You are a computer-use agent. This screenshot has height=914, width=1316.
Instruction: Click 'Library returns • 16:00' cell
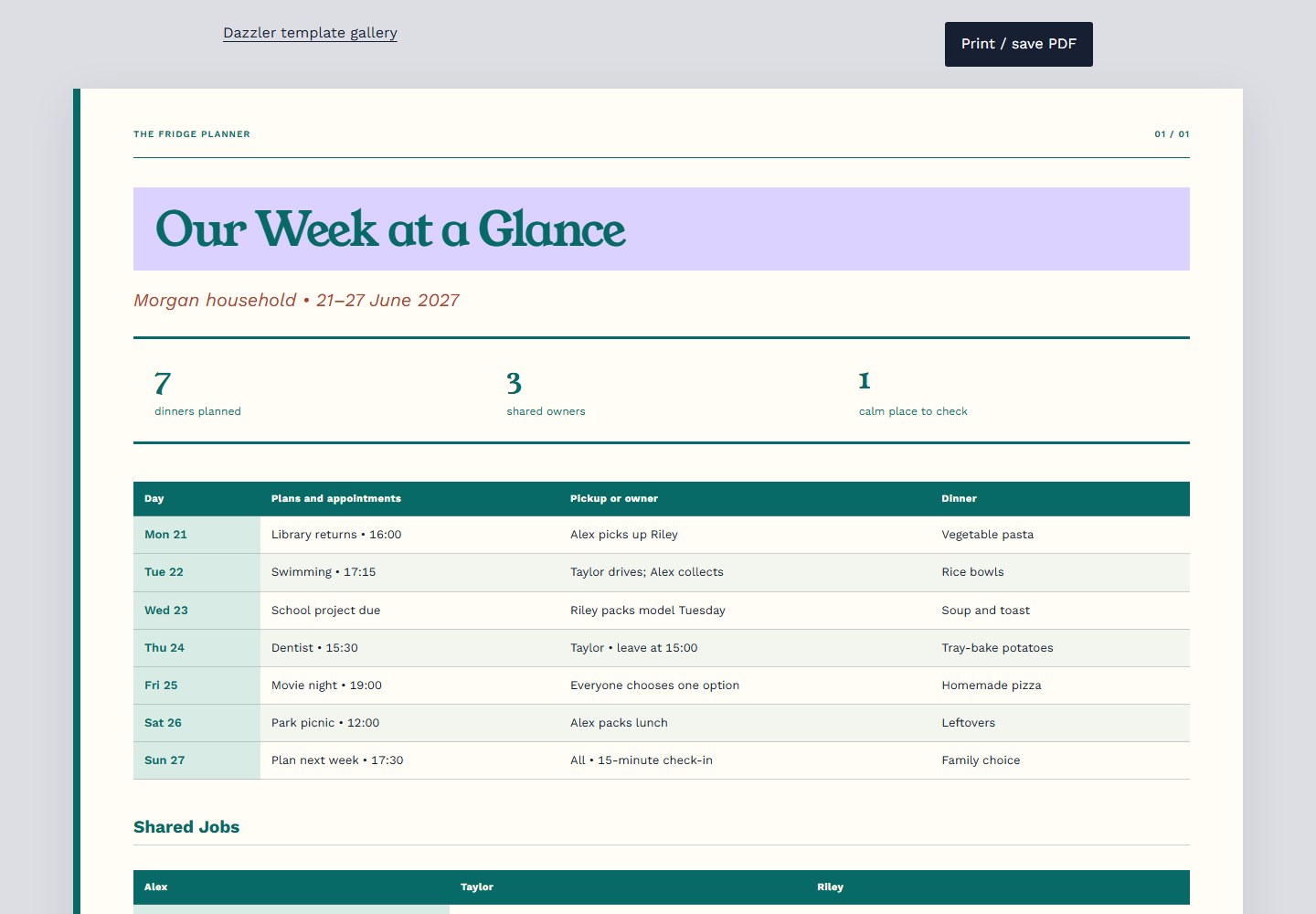409,535
